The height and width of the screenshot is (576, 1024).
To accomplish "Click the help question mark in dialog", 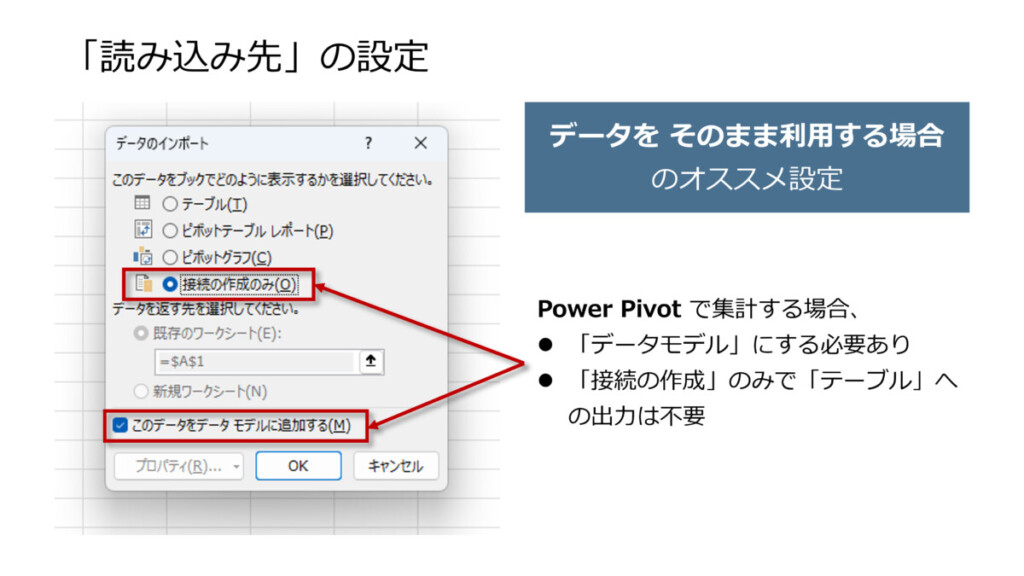I will point(368,143).
